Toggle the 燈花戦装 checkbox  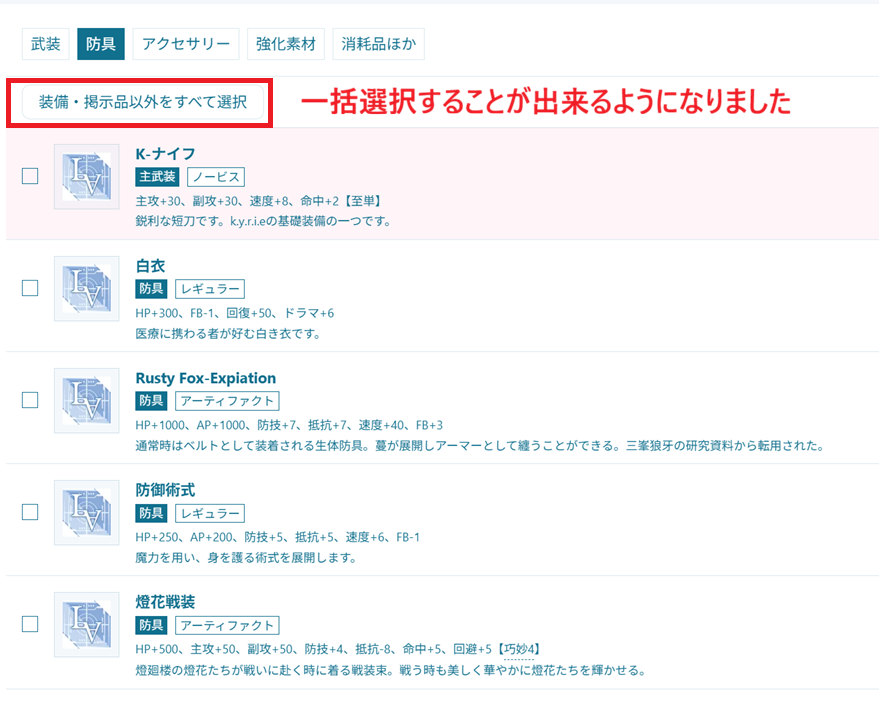(30, 624)
